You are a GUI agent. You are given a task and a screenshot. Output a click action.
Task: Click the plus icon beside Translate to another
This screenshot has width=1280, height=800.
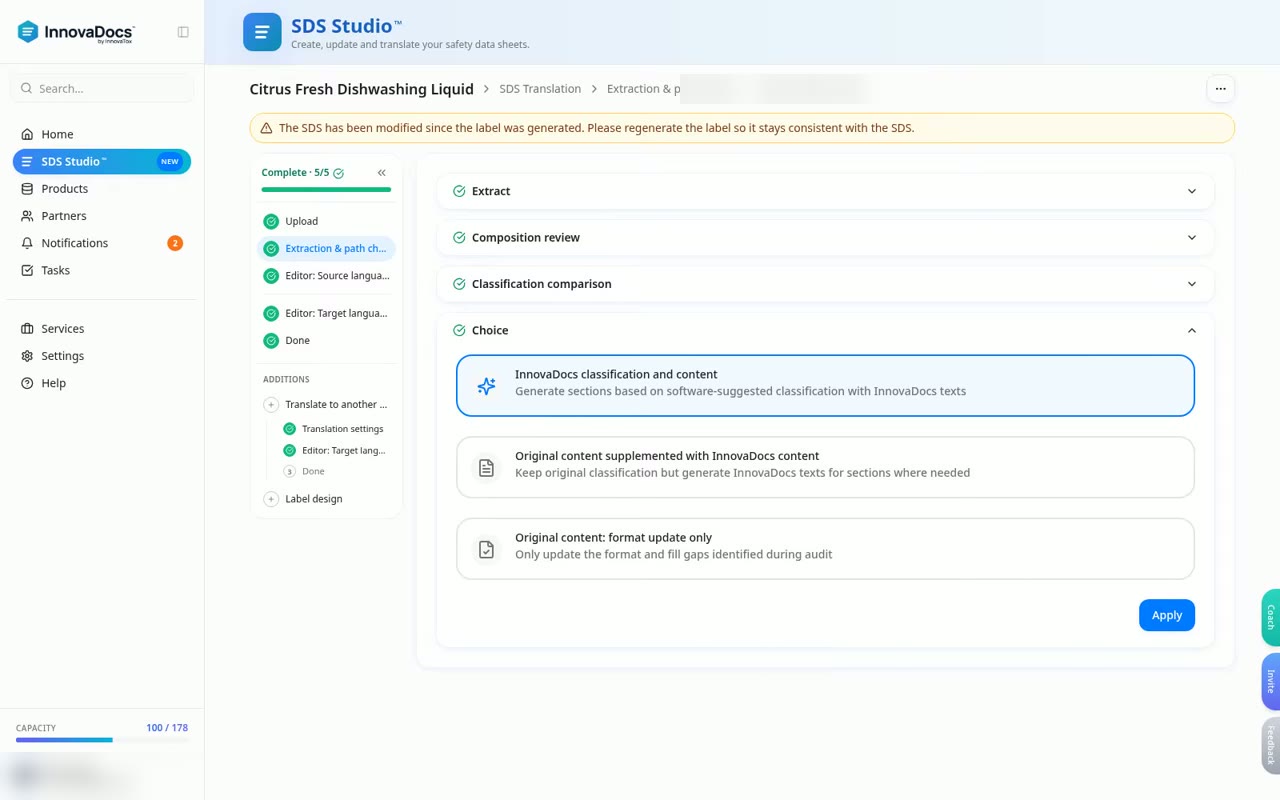(271, 405)
